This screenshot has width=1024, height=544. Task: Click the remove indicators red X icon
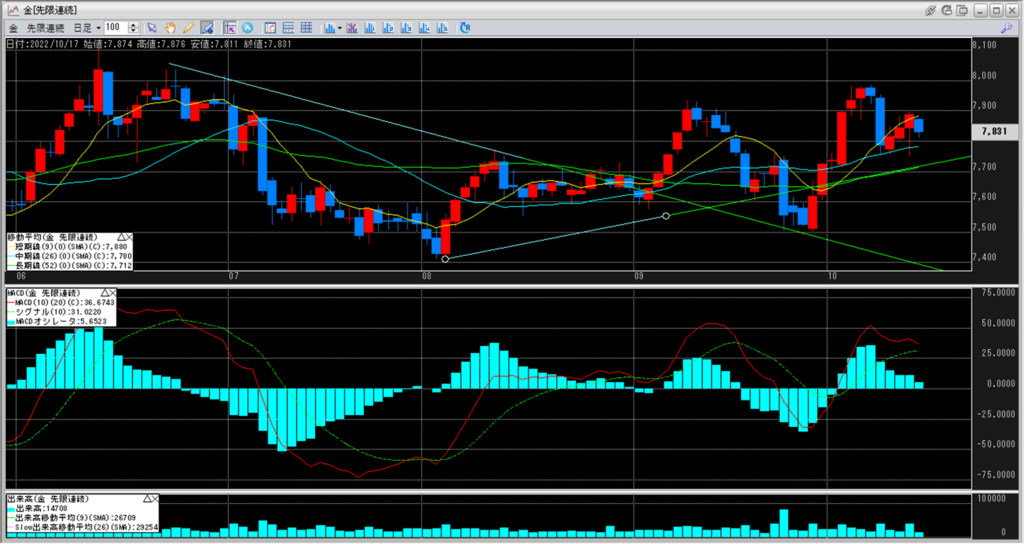352,28
